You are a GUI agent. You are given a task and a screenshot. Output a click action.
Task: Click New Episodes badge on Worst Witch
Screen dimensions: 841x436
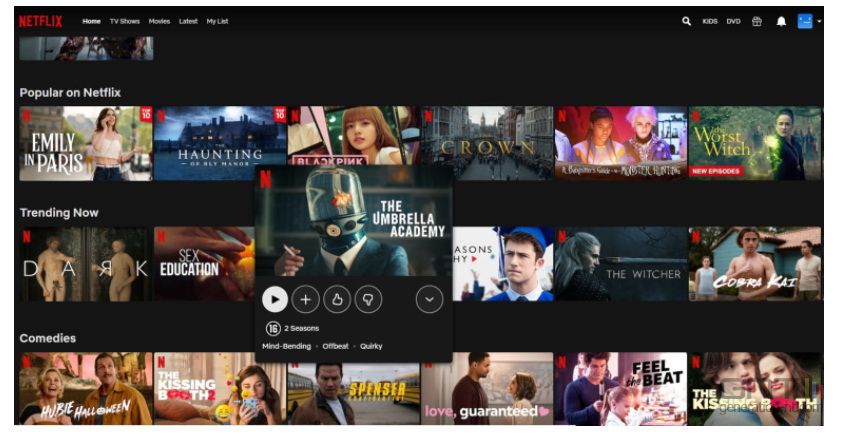[716, 171]
